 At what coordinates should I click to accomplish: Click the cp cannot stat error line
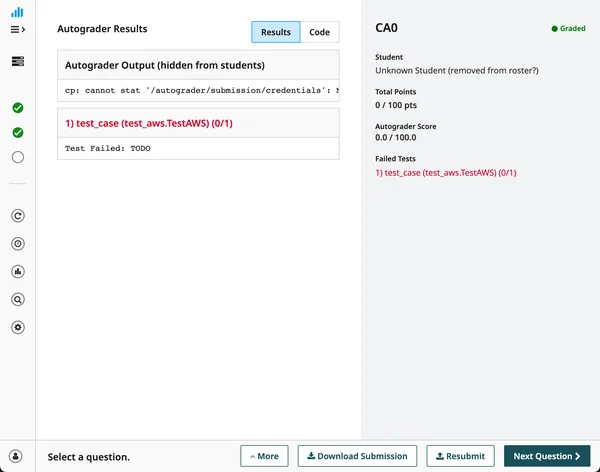[198, 90]
